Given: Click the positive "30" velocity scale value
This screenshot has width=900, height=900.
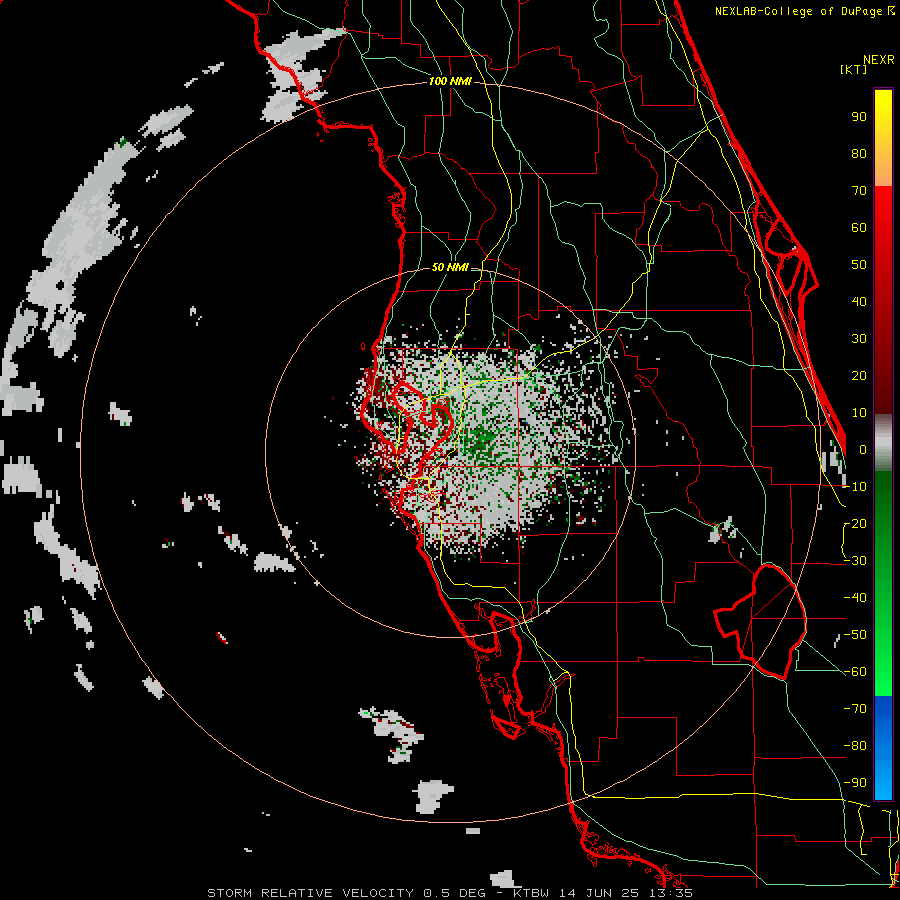Looking at the screenshot, I should (x=859, y=339).
